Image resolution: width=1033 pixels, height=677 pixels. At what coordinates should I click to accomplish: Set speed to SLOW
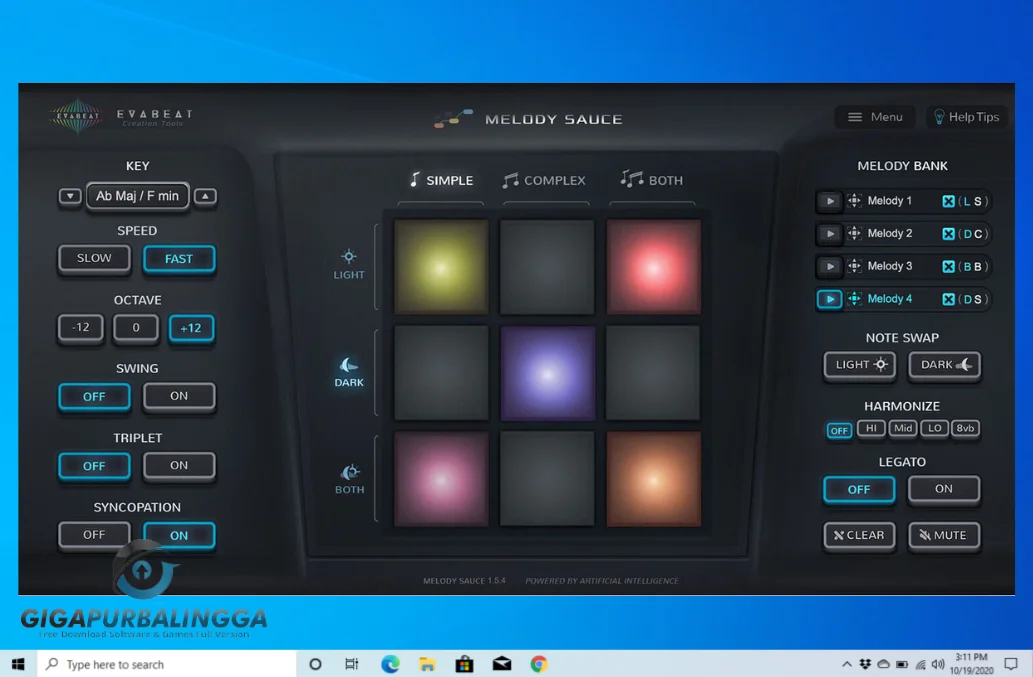click(x=94, y=258)
